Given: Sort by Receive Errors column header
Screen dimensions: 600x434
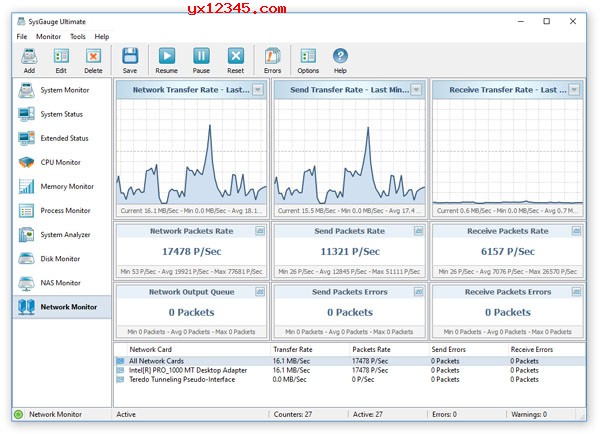Looking at the screenshot, I should (x=532, y=349).
